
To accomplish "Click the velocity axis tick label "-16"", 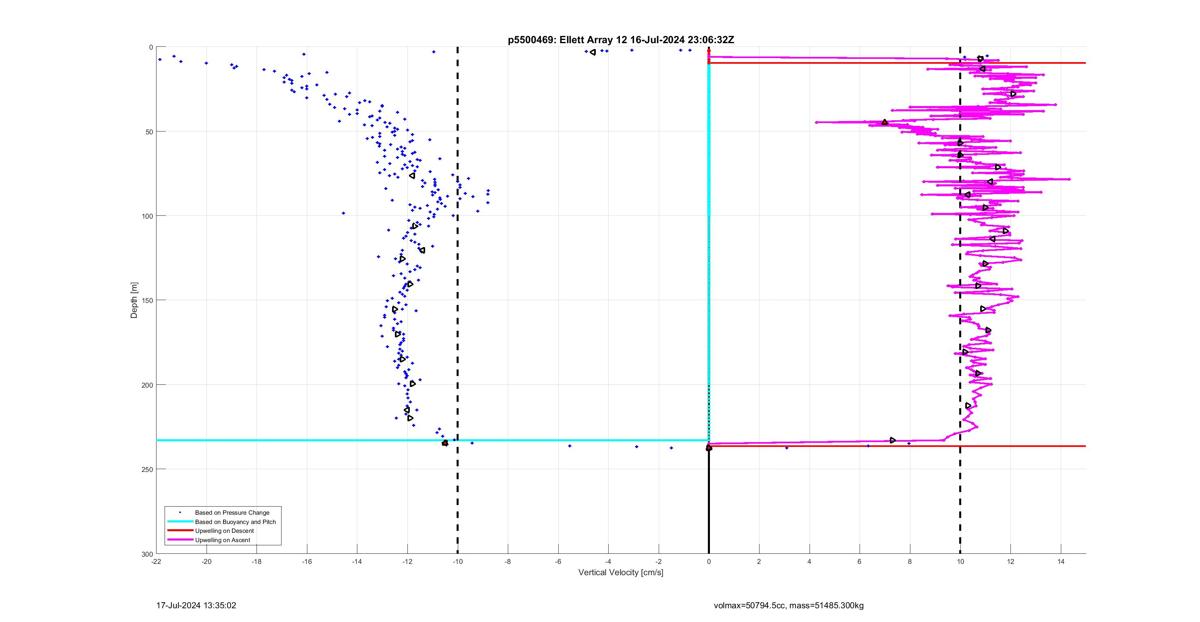I will (x=307, y=563).
